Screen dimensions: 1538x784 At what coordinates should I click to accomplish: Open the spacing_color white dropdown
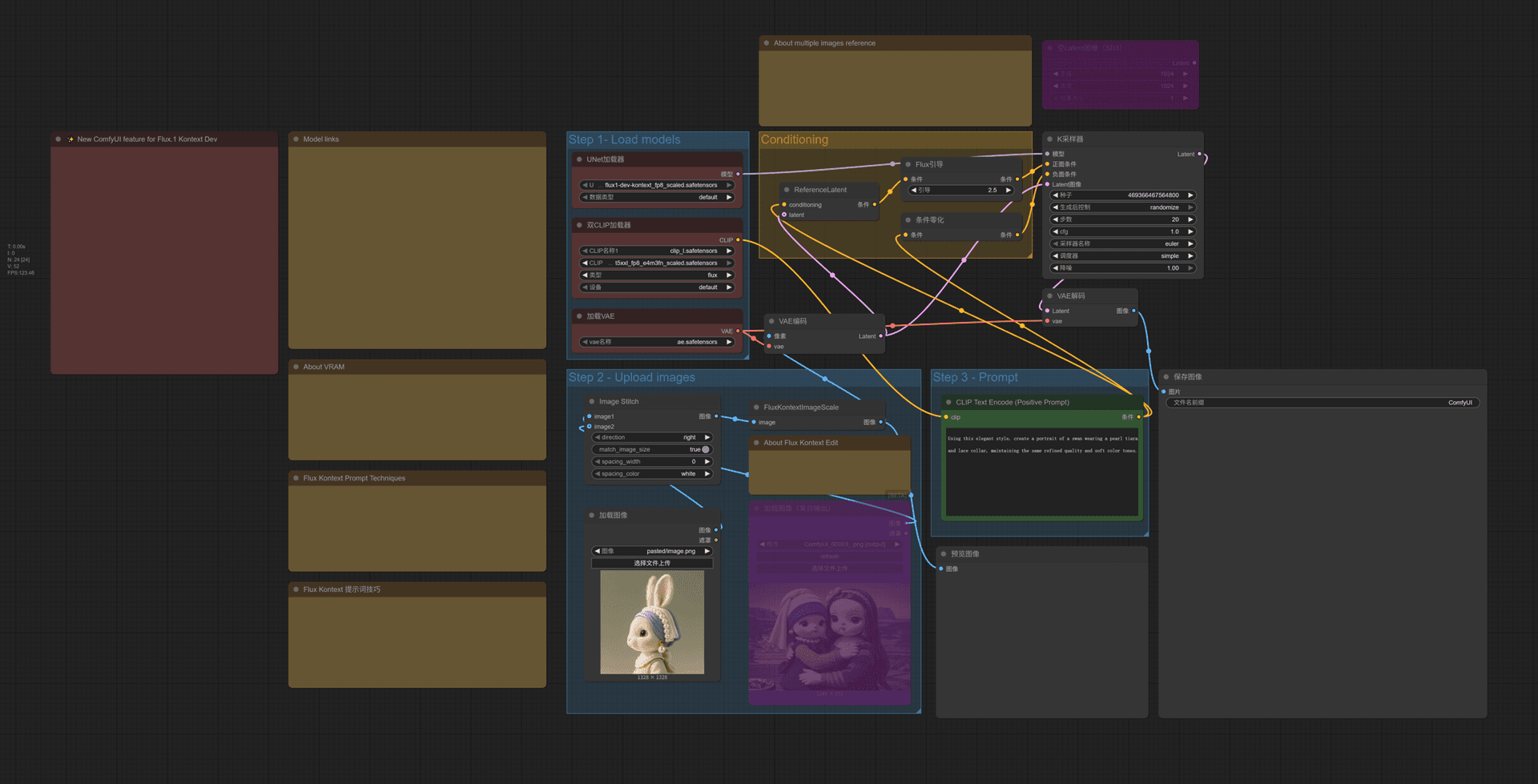click(652, 474)
